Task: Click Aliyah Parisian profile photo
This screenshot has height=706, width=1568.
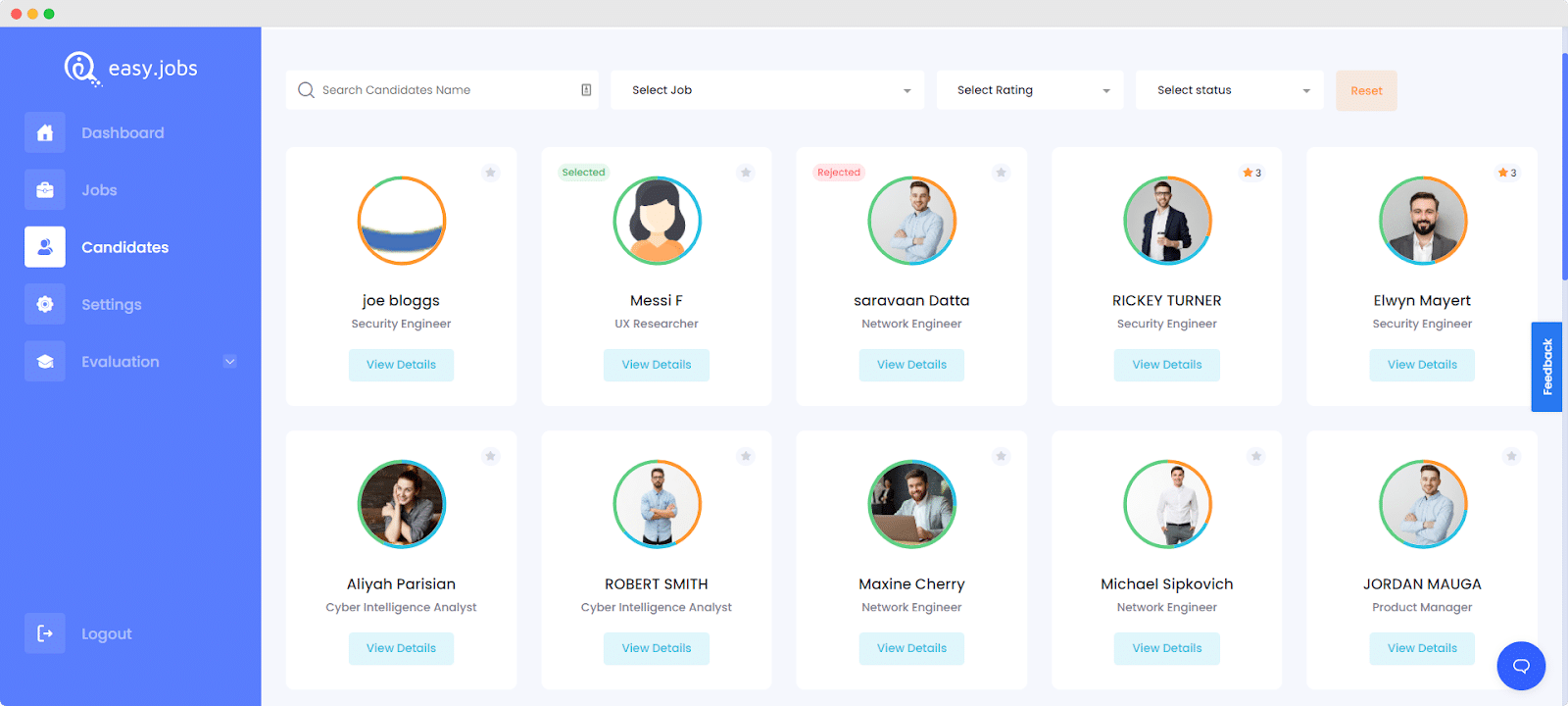Action: (402, 504)
